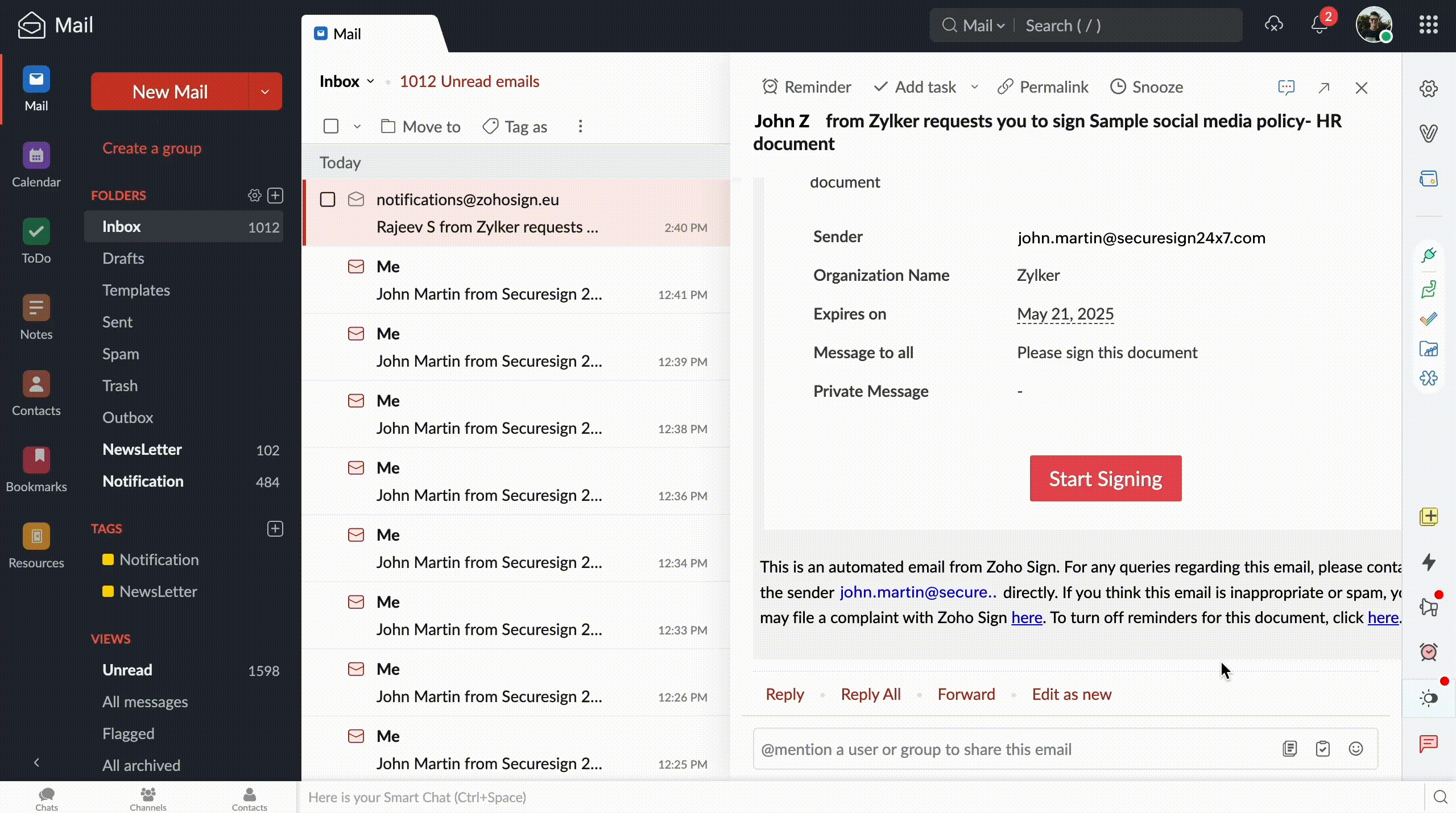Screen dimensions: 1456x813
Task: Select the Unread view
Action: [x=127, y=670]
